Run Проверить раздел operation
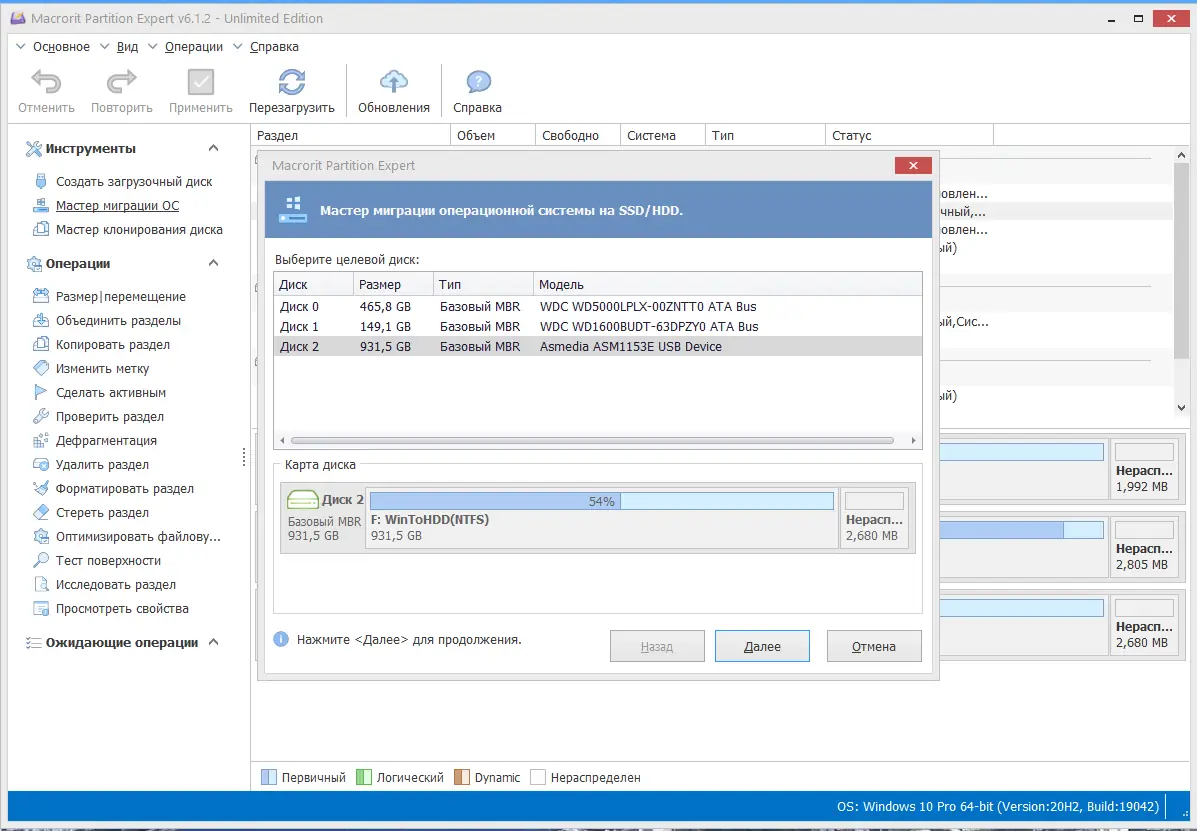Image resolution: width=1197 pixels, height=831 pixels. [x=110, y=417]
